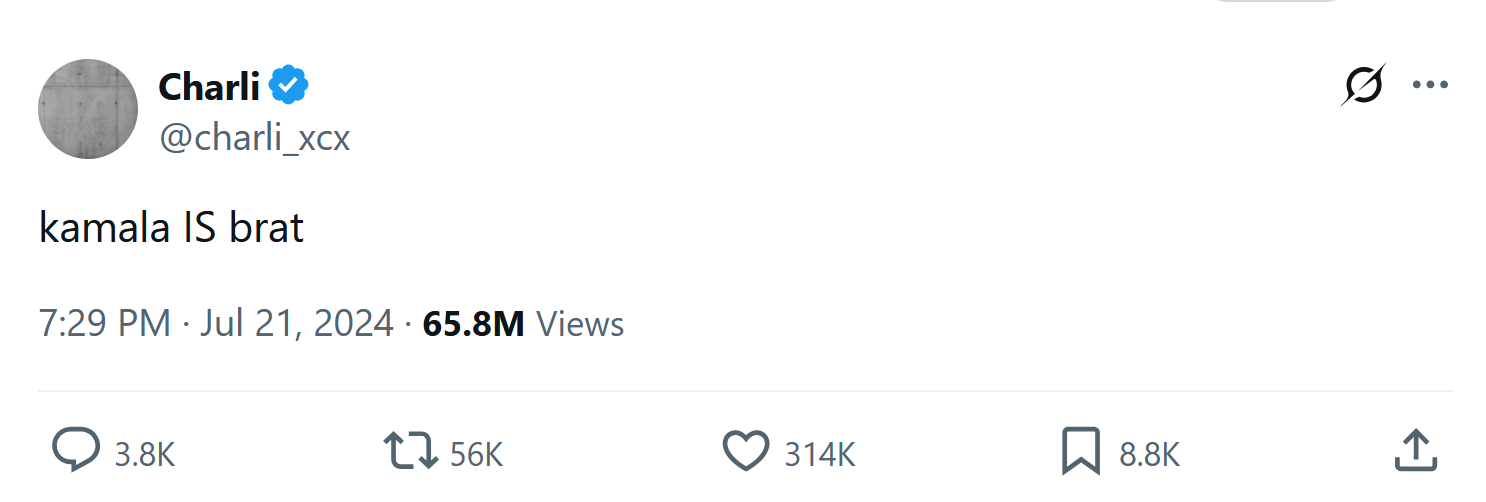Image resolution: width=1486 pixels, height=502 pixels.
Task: Click the 314K likes count
Action: (x=820, y=455)
